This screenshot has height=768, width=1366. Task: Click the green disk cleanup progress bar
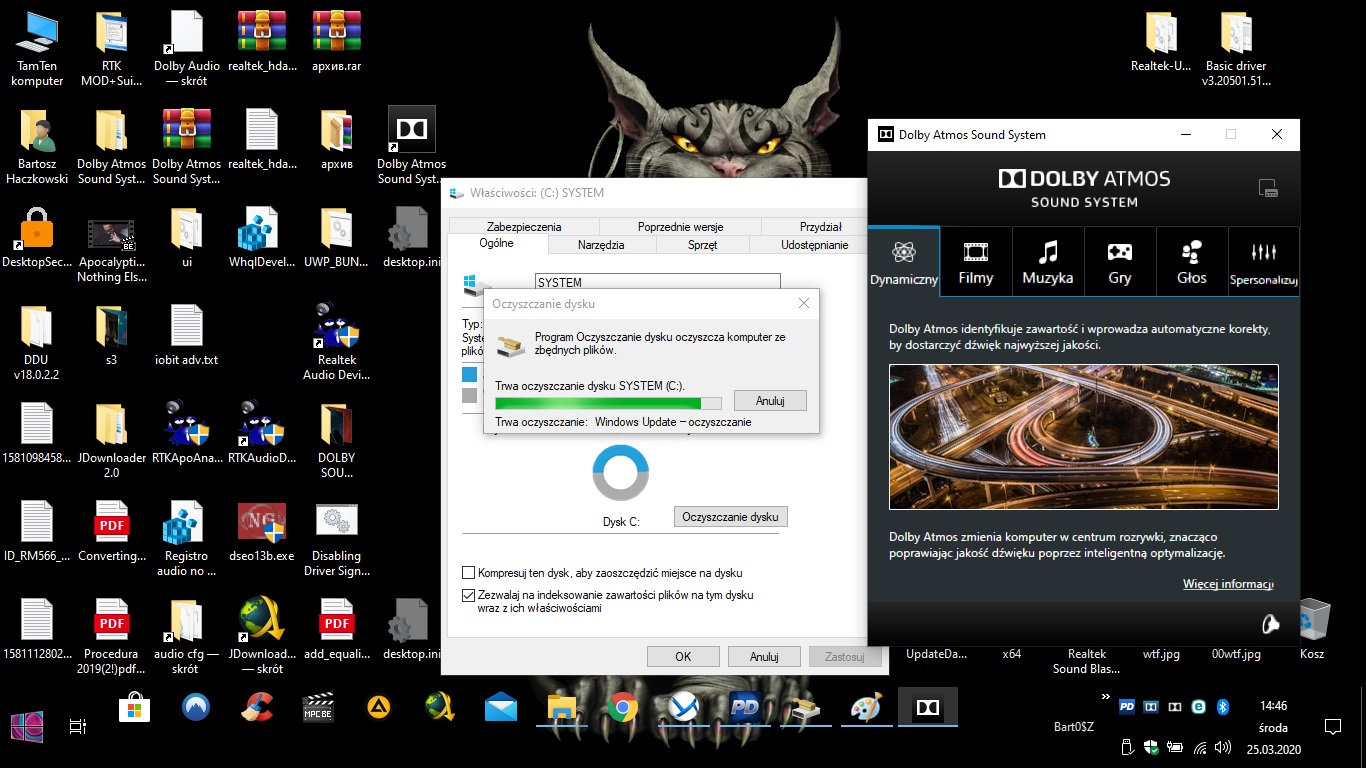click(608, 403)
